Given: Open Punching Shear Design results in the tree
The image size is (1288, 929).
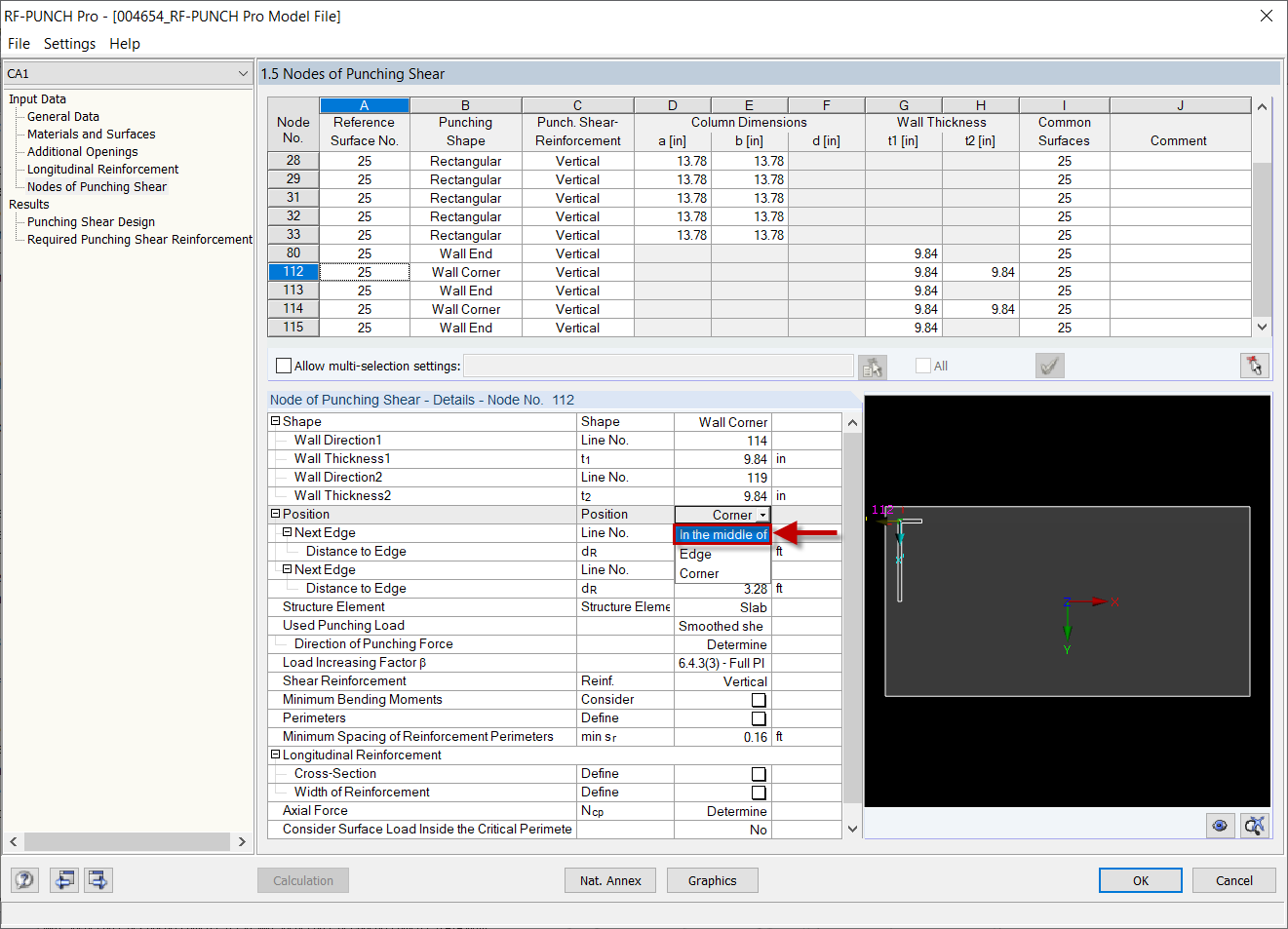Looking at the screenshot, I should (90, 221).
